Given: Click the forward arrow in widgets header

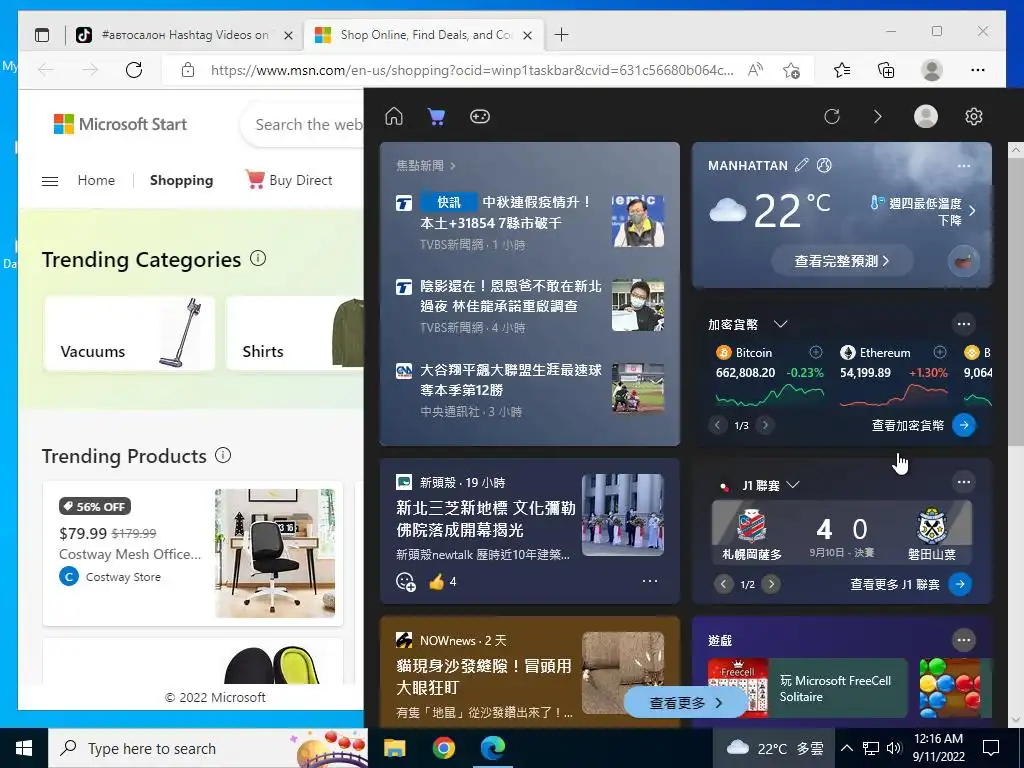Looking at the screenshot, I should coord(878,117).
